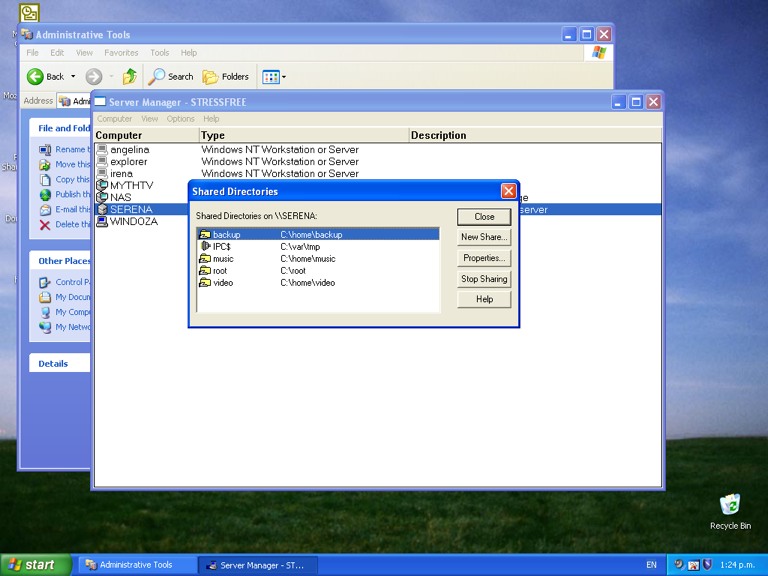The height and width of the screenshot is (576, 768).
Task: Open the Recycle Bin desktop icon
Action: [x=730, y=504]
